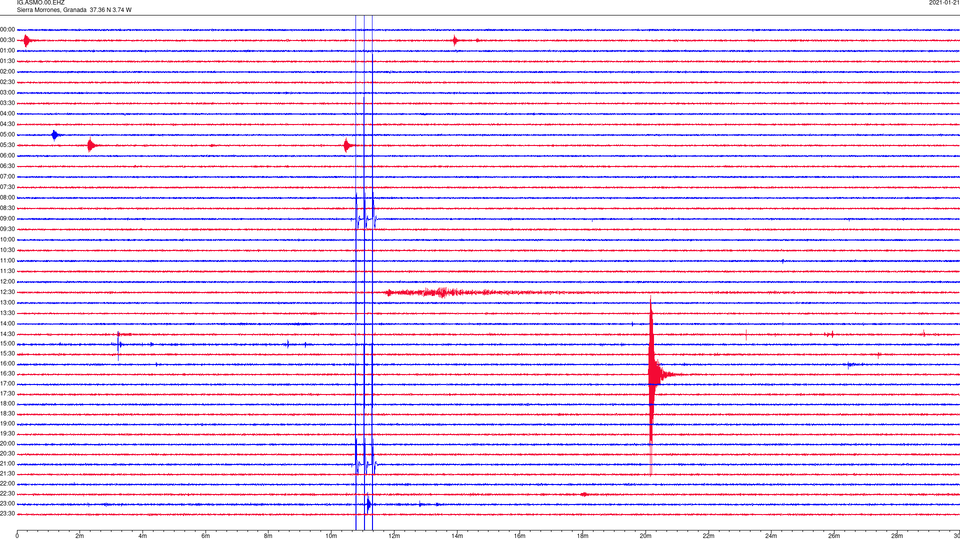Click the red event near 14m on the 00:30 trace

(x=455, y=40)
